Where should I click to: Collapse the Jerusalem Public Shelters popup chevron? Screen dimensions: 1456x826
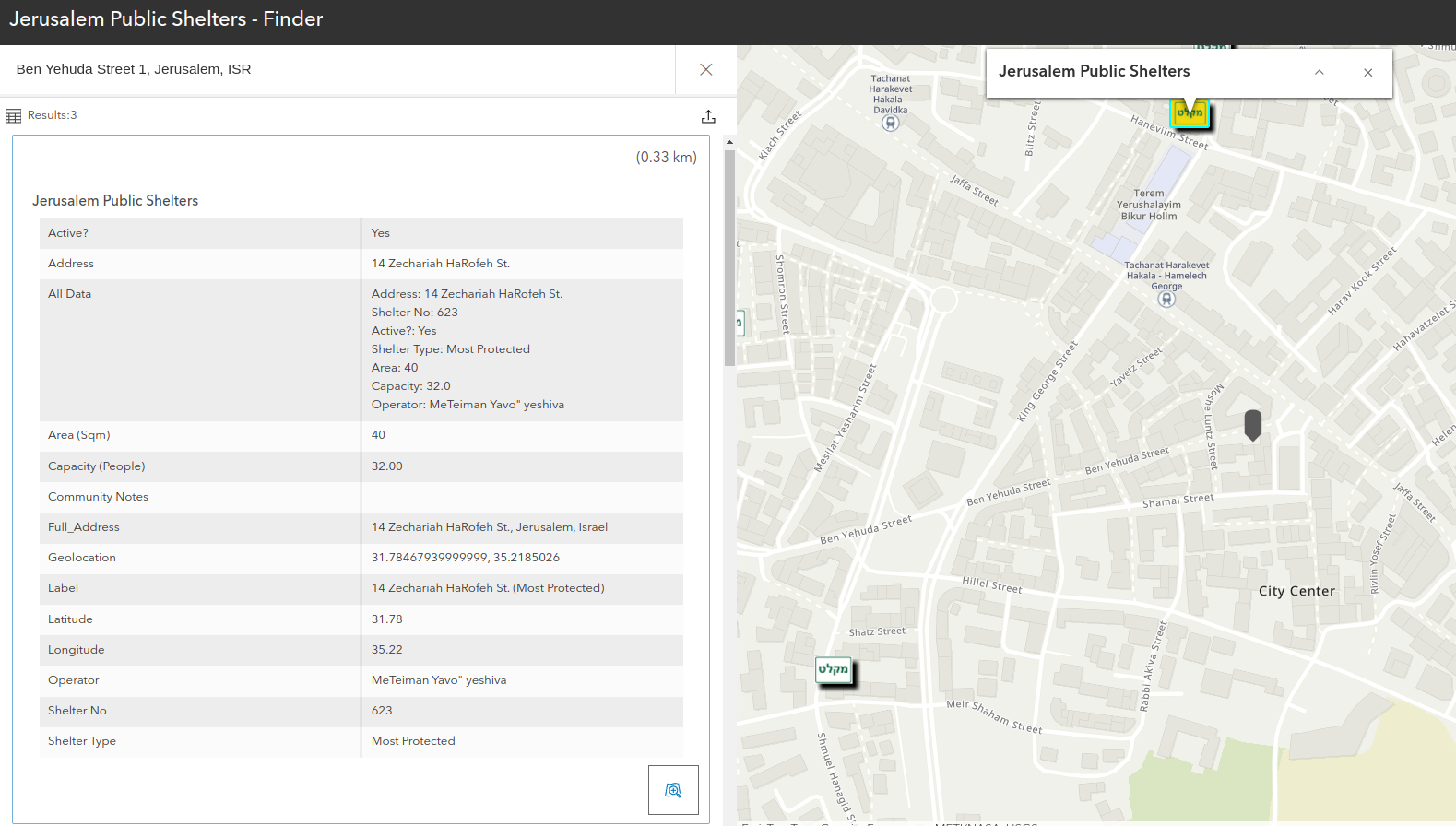(x=1320, y=72)
